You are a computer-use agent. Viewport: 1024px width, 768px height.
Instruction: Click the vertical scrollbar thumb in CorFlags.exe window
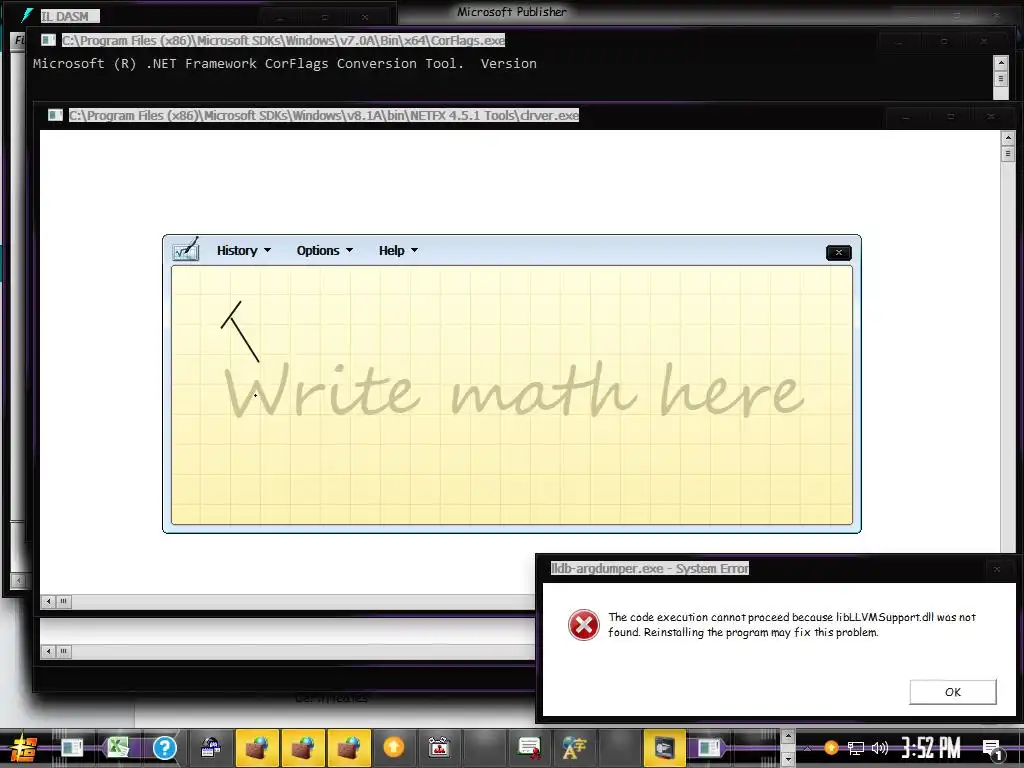tap(1000, 78)
